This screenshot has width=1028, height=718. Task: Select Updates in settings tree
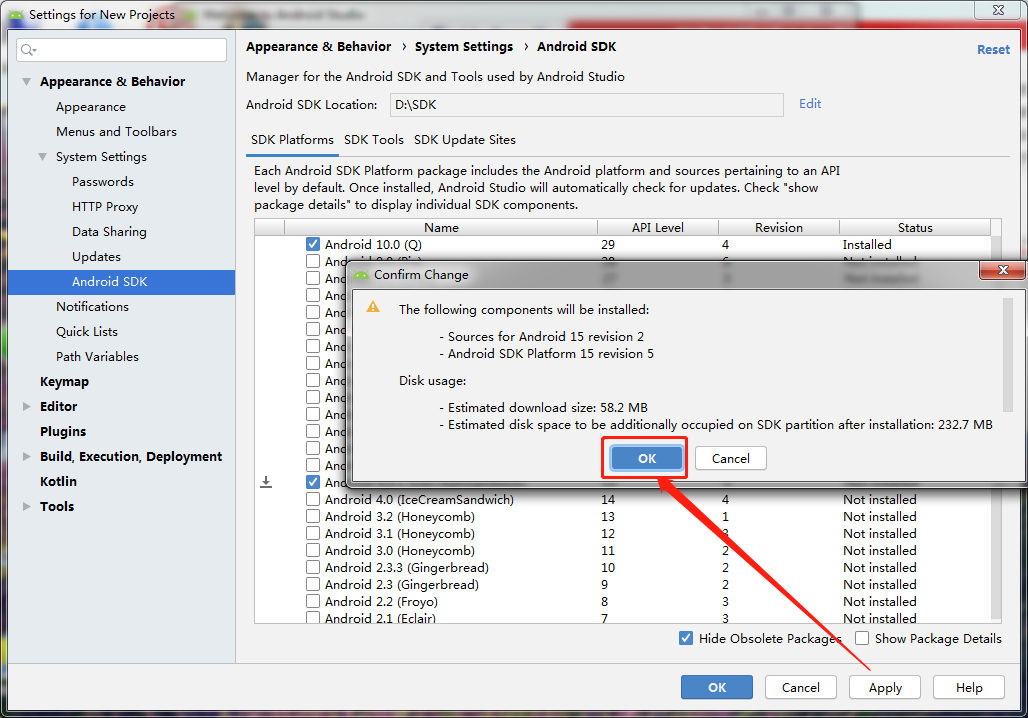[x=96, y=256]
